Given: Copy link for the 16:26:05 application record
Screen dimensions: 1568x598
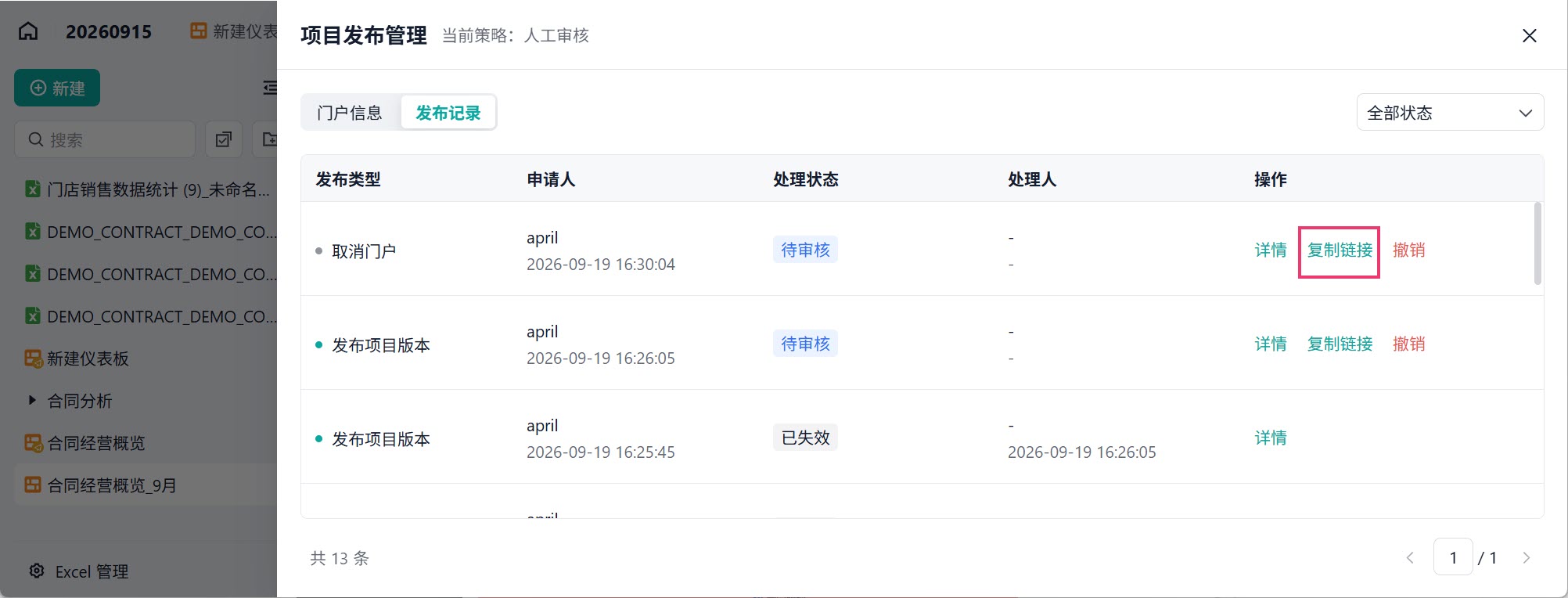Looking at the screenshot, I should click(x=1340, y=344).
